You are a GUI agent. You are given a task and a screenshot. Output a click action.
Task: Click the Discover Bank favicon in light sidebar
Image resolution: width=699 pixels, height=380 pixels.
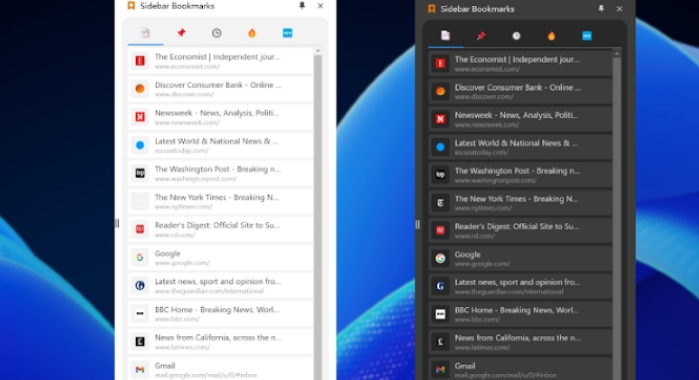[x=140, y=89]
